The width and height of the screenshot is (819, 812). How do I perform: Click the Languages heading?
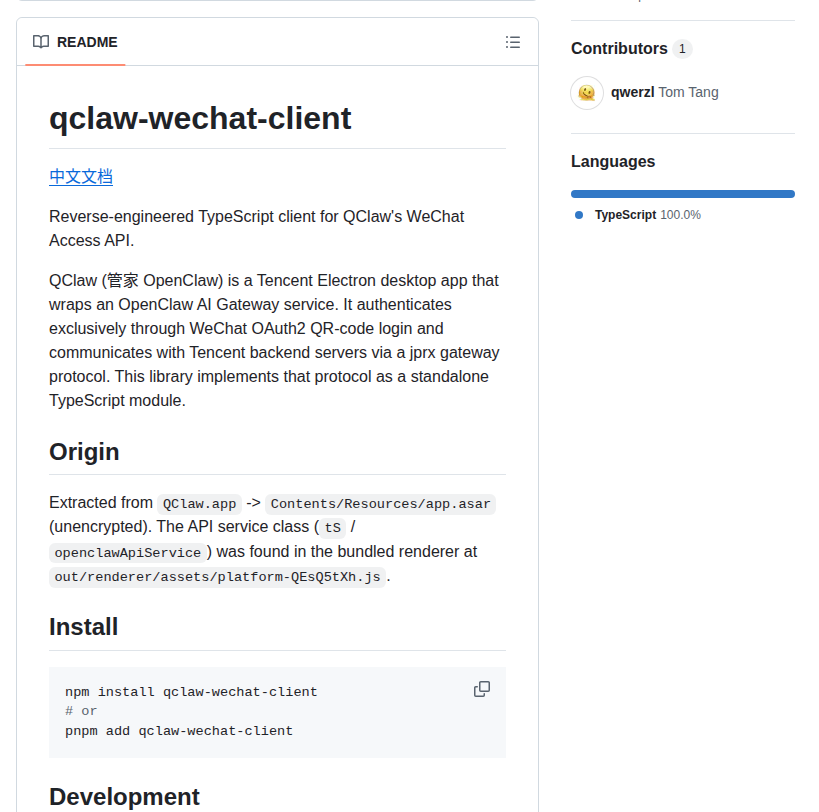pos(613,161)
